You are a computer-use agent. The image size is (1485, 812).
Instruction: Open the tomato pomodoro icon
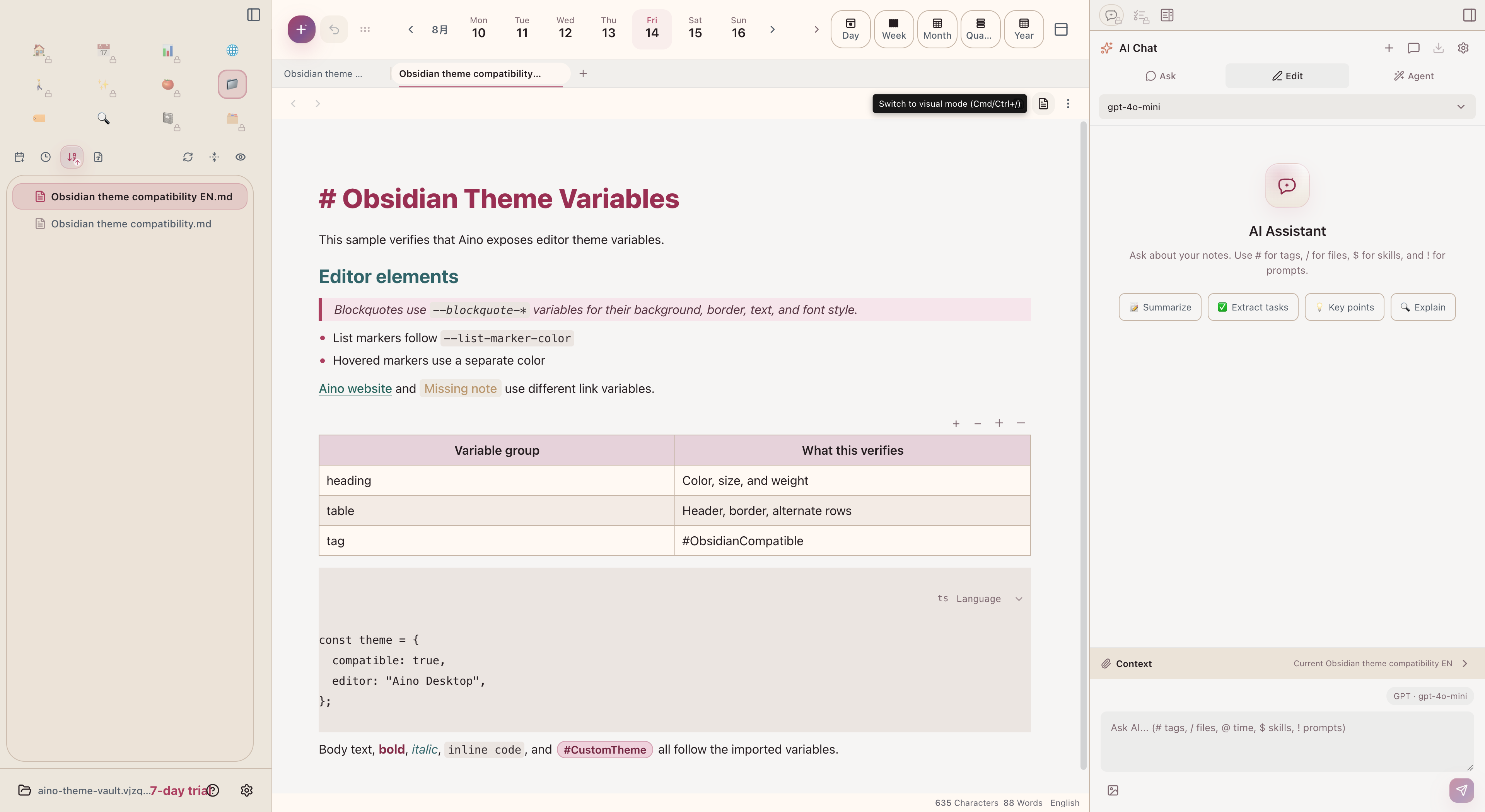coord(168,85)
